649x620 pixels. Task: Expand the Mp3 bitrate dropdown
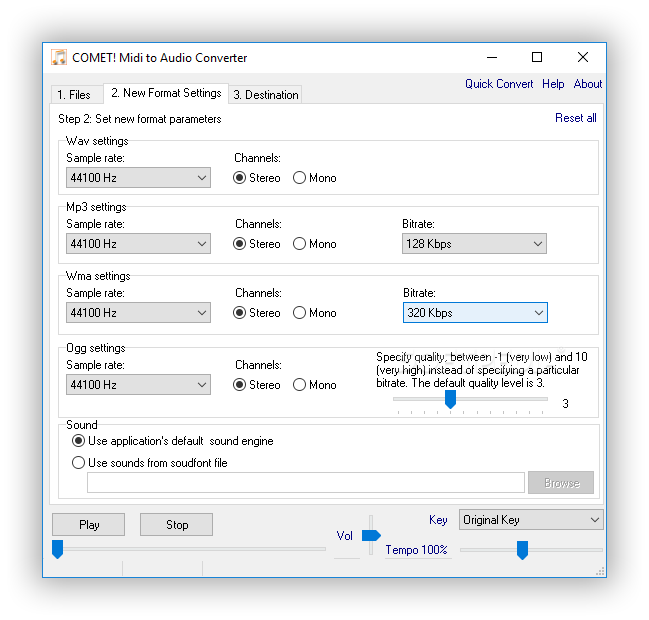pyautogui.click(x=474, y=244)
